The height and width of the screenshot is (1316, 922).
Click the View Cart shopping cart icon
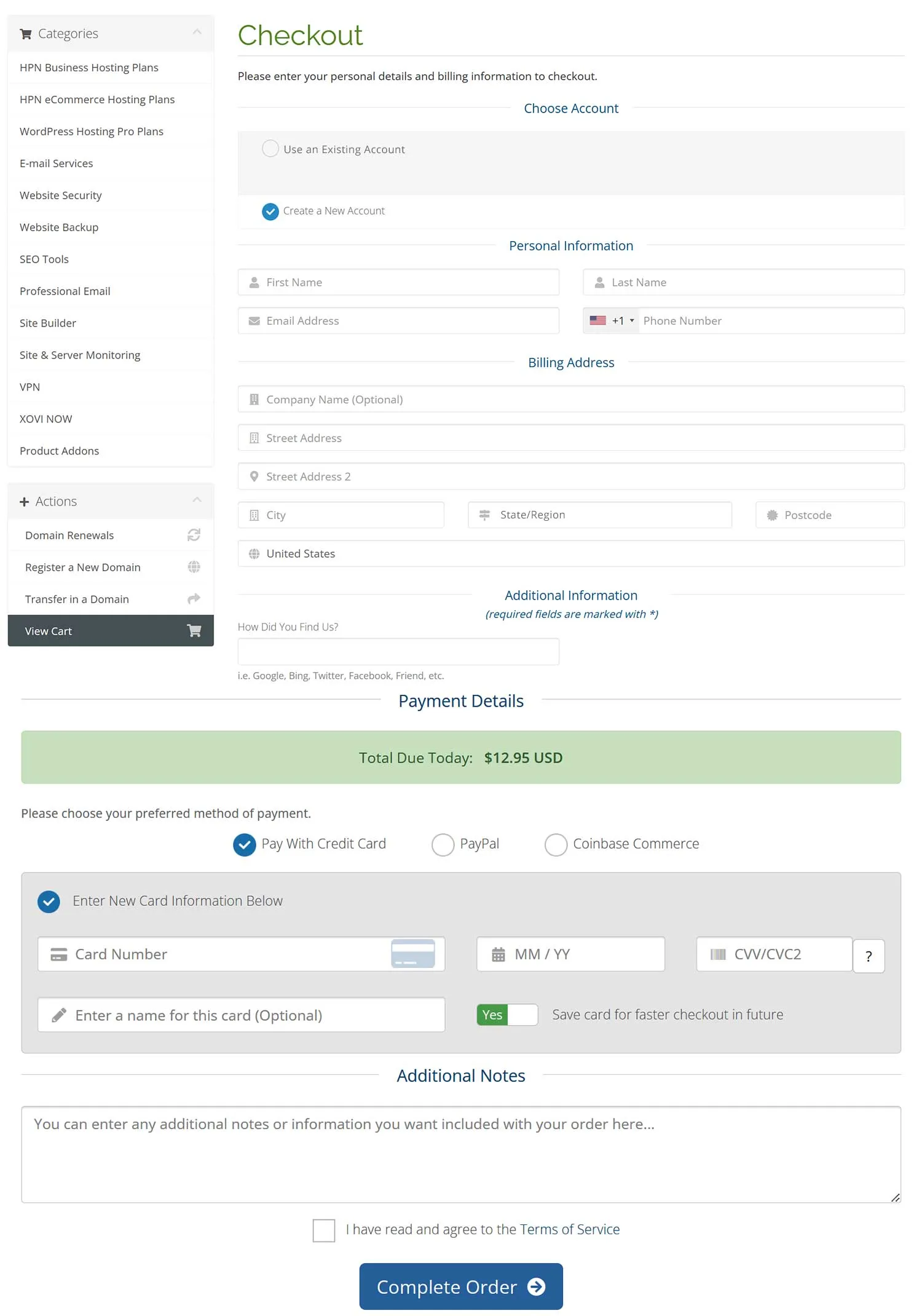coord(194,630)
